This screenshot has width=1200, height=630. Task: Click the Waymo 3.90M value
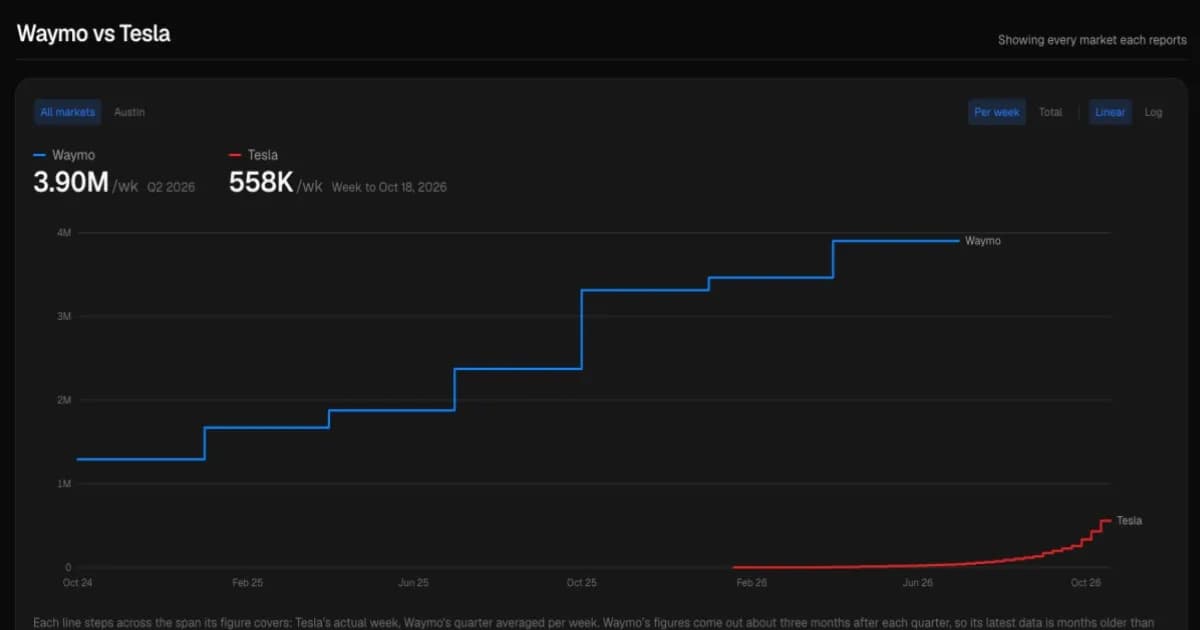pyautogui.click(x=71, y=183)
